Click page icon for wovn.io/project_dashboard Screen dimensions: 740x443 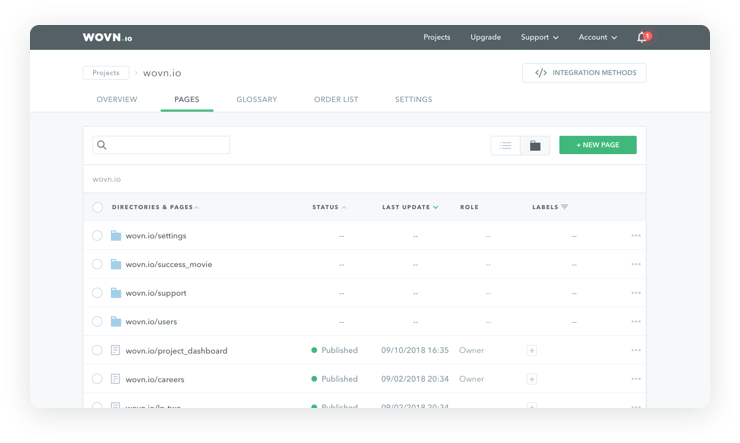[x=115, y=350]
